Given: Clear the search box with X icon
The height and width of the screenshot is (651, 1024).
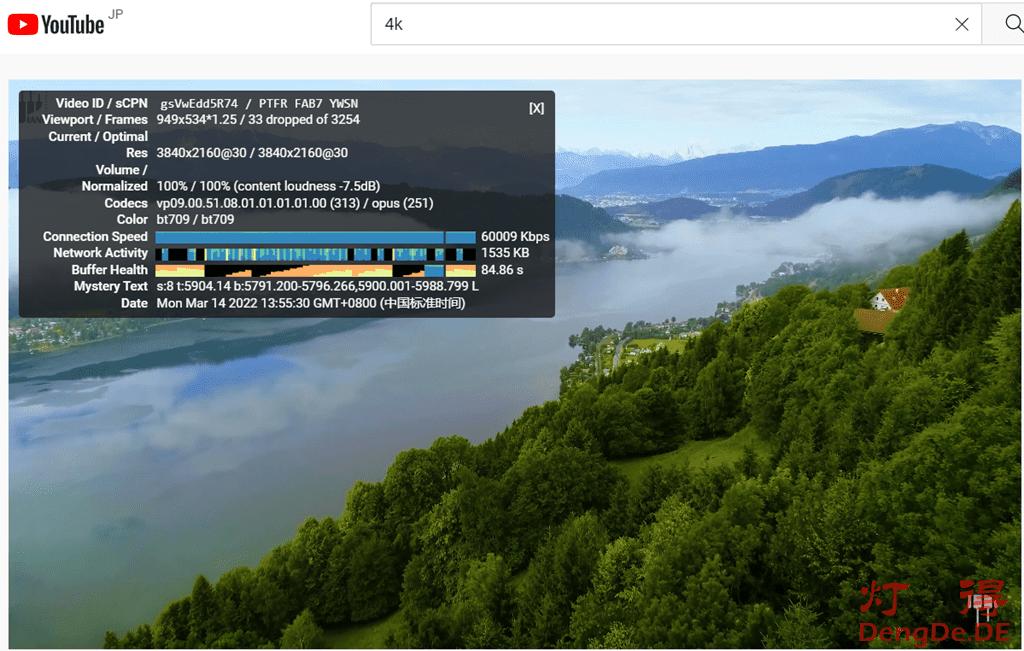Looking at the screenshot, I should pyautogui.click(x=961, y=24).
